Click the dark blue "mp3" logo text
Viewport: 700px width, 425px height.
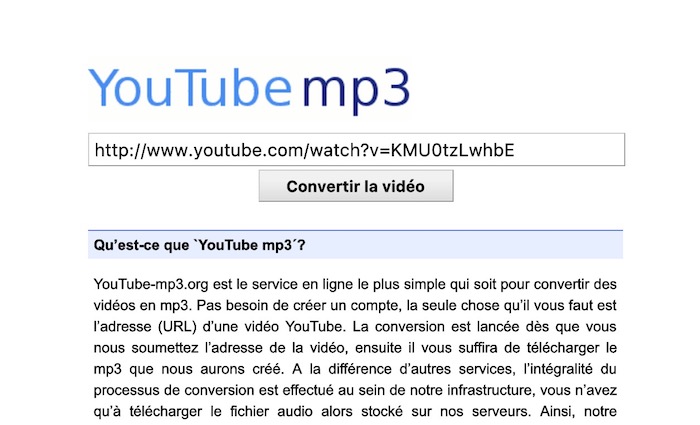tap(356, 92)
